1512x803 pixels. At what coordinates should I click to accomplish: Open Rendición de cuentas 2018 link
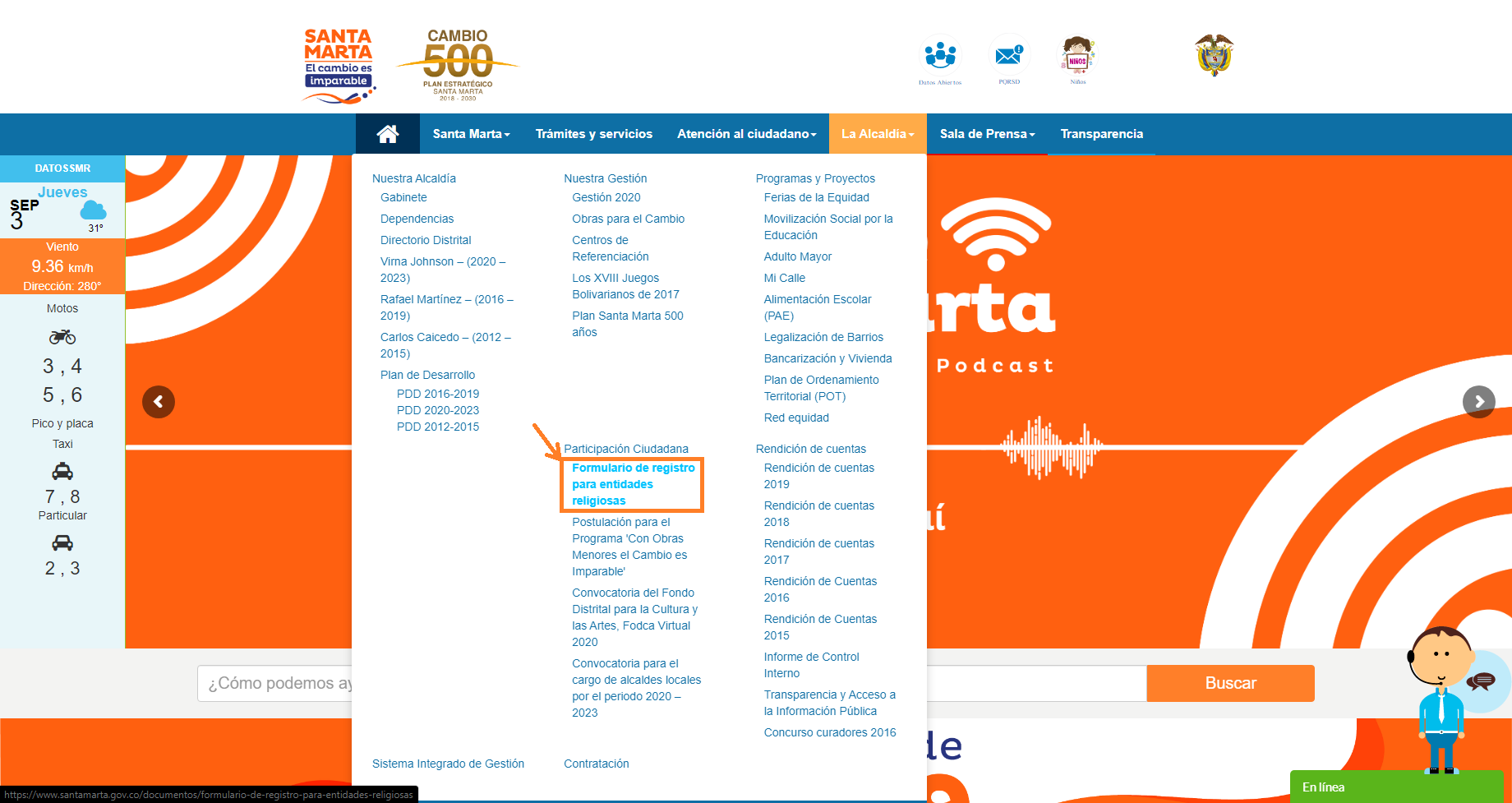pyautogui.click(x=819, y=514)
